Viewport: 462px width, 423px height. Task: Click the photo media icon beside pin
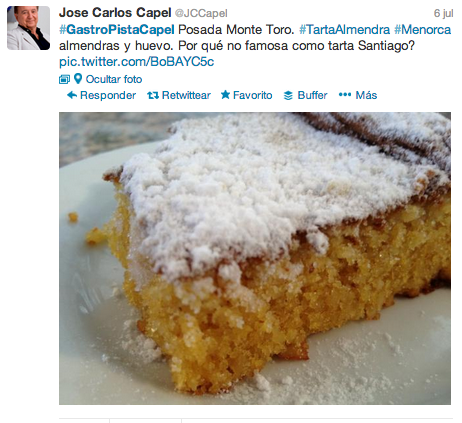(64, 79)
